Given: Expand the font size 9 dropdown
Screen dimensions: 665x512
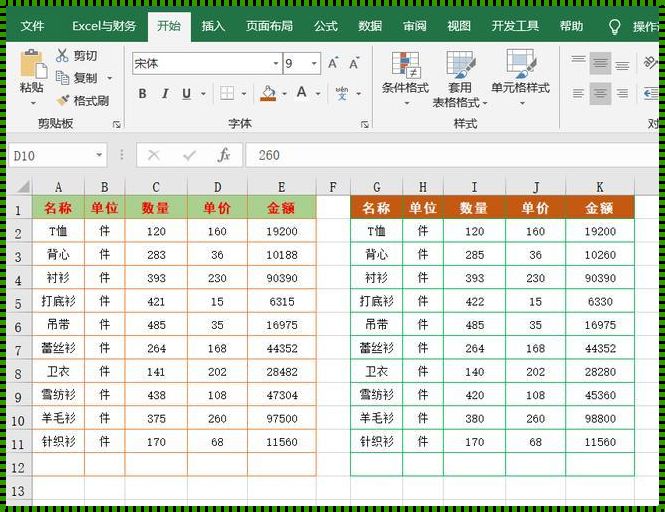Looking at the screenshot, I should click(314, 64).
